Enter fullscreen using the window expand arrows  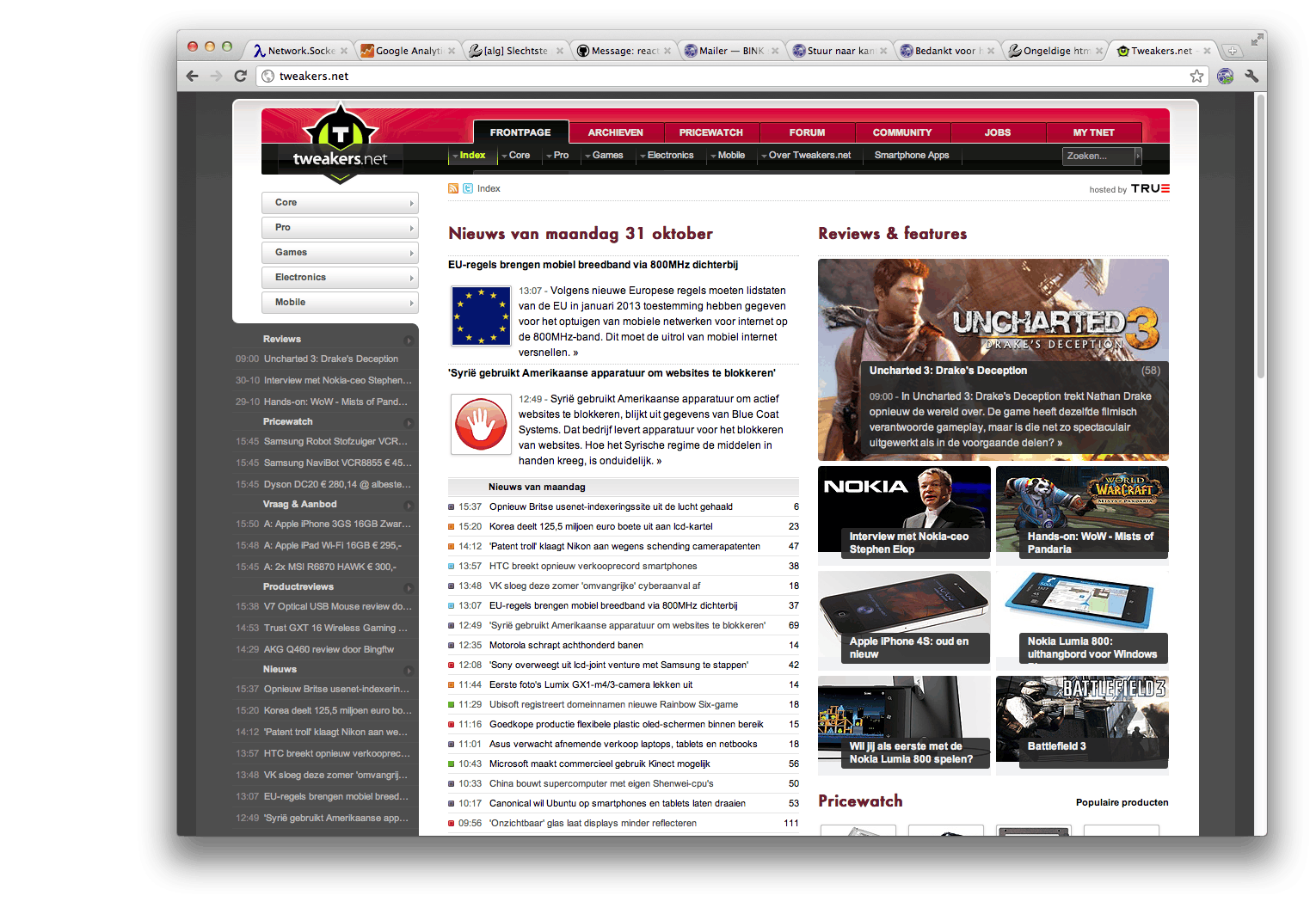tap(1258, 39)
